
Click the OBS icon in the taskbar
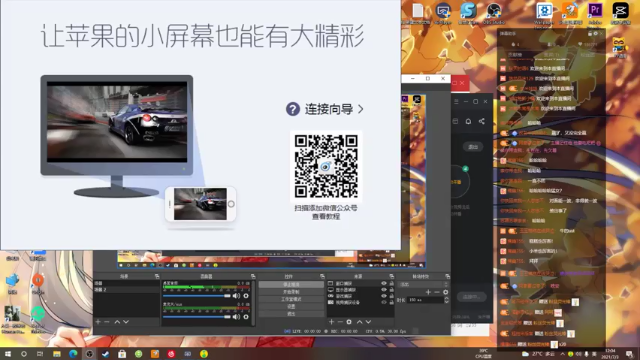pyautogui.click(x=89, y=354)
